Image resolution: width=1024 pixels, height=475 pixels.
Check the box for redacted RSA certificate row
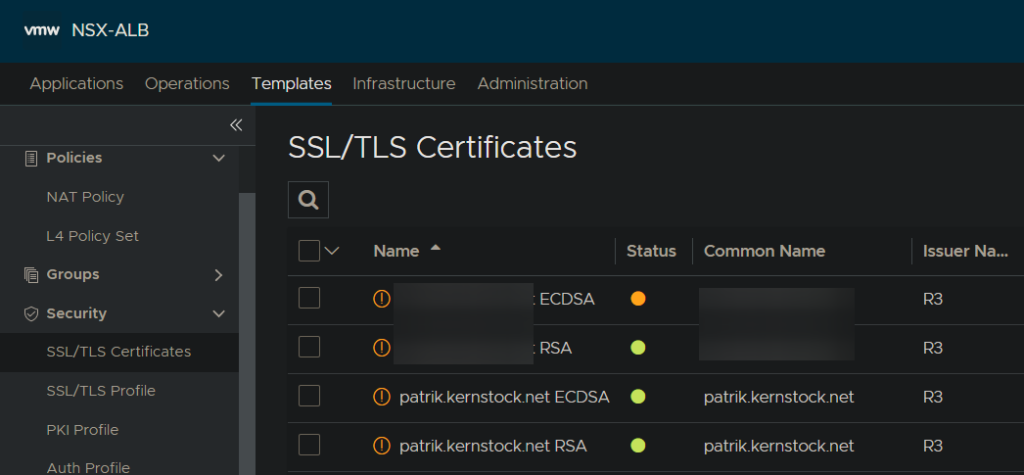pyautogui.click(x=309, y=347)
